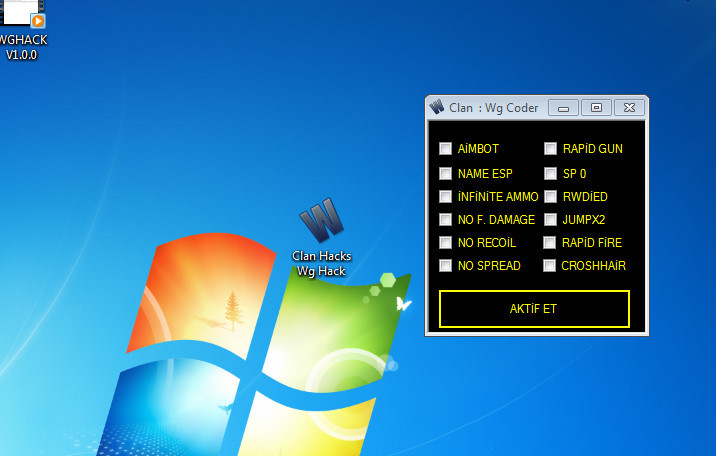716x456 pixels.
Task: Click the 'Clan : Wg Coder' title text
Action: pyautogui.click(x=494, y=108)
